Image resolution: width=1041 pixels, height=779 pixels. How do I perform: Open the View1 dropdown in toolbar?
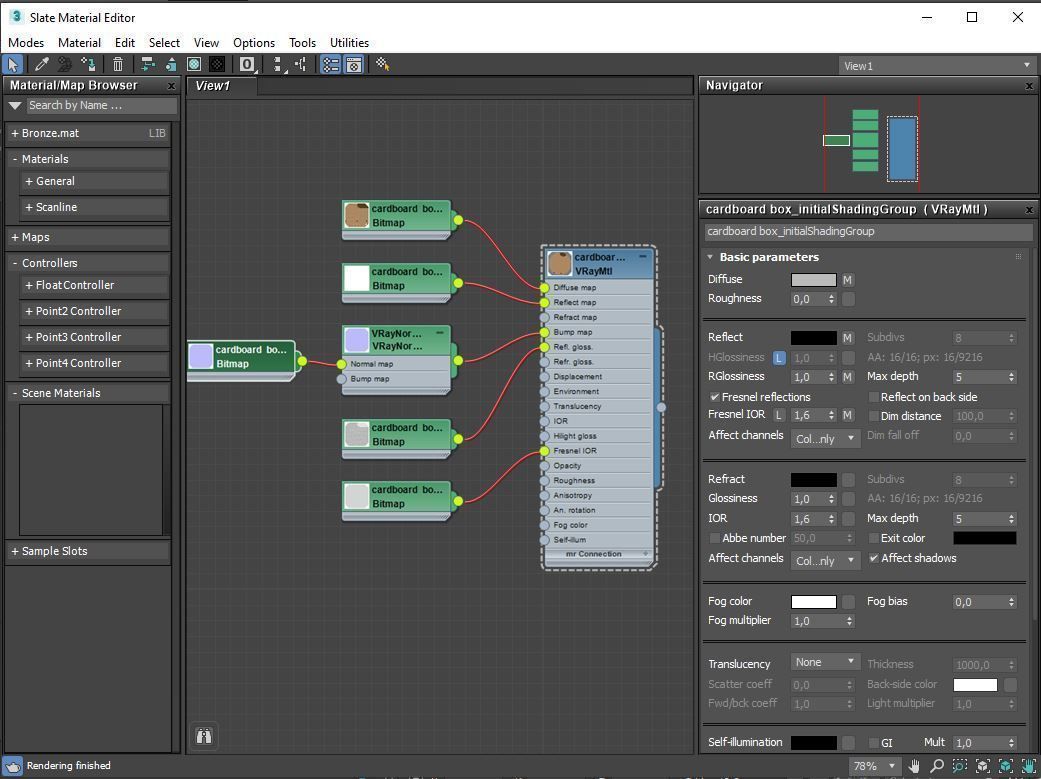point(936,66)
